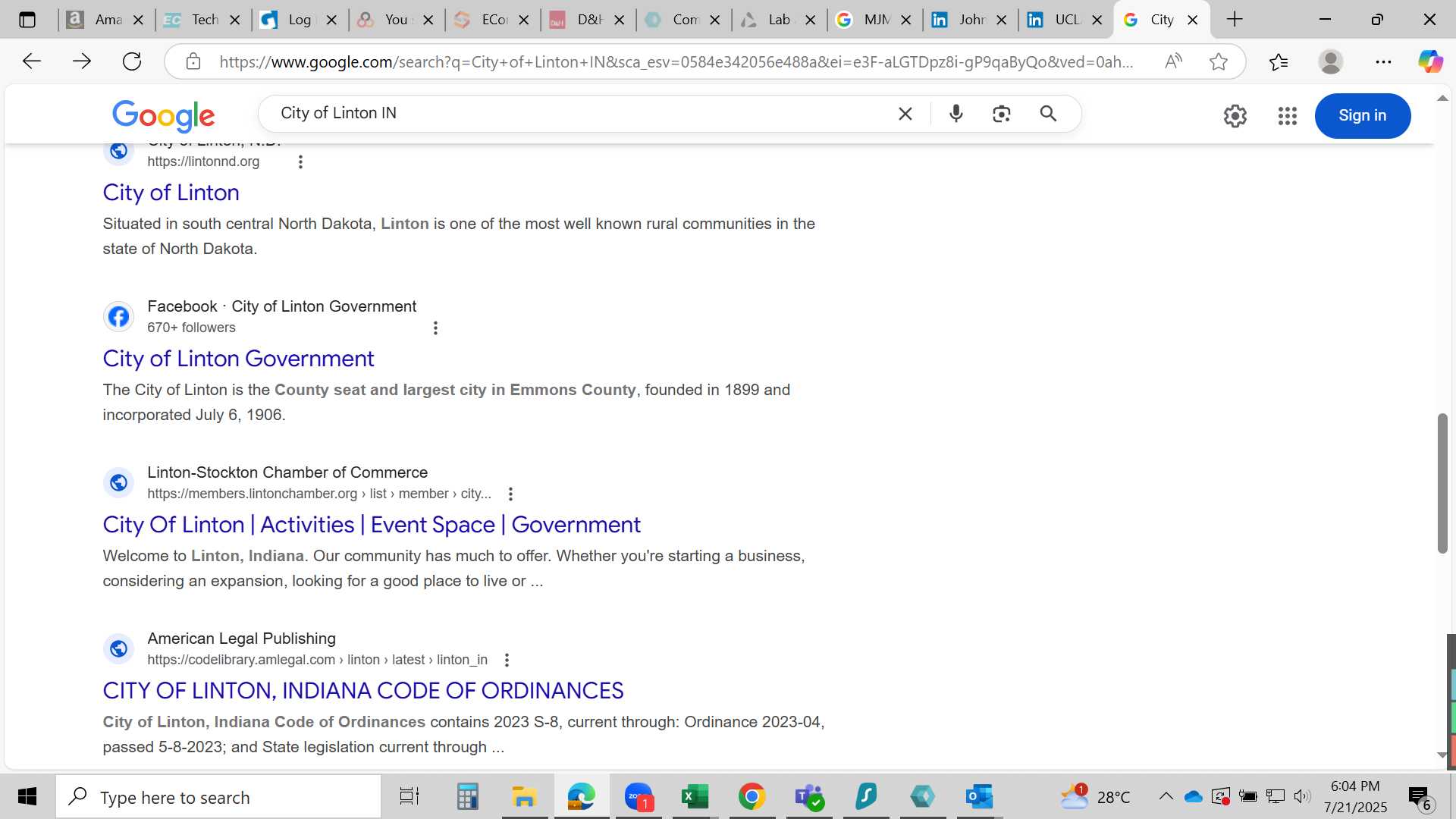
Task: Click Linton-Stockton Chamber of Commerce source name
Action: pos(287,472)
